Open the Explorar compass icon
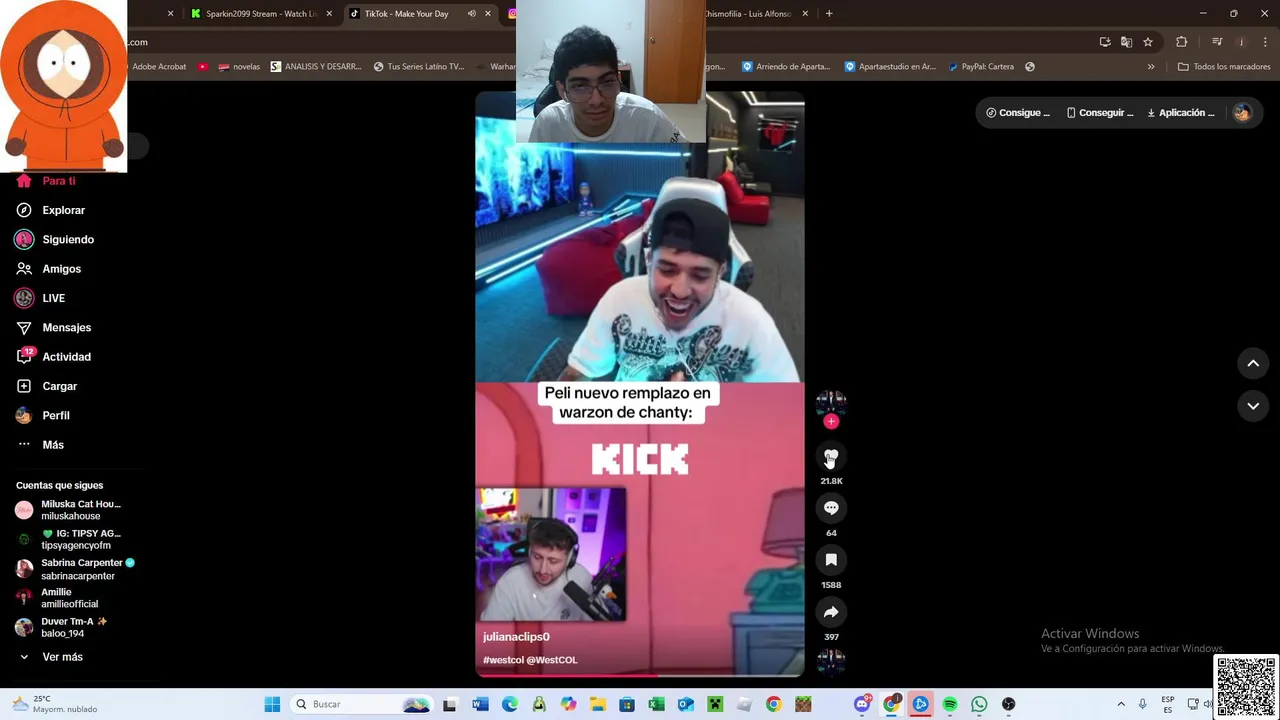This screenshot has height=720, width=1280. (x=24, y=210)
